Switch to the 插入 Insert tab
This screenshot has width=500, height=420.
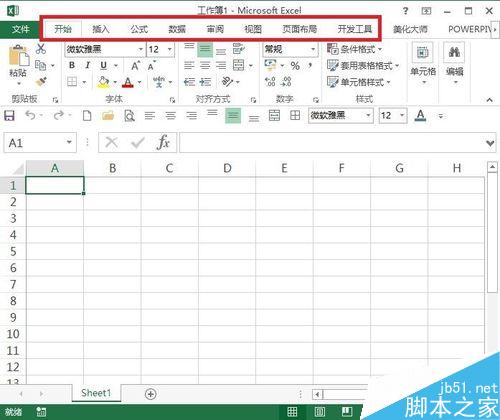click(x=101, y=29)
